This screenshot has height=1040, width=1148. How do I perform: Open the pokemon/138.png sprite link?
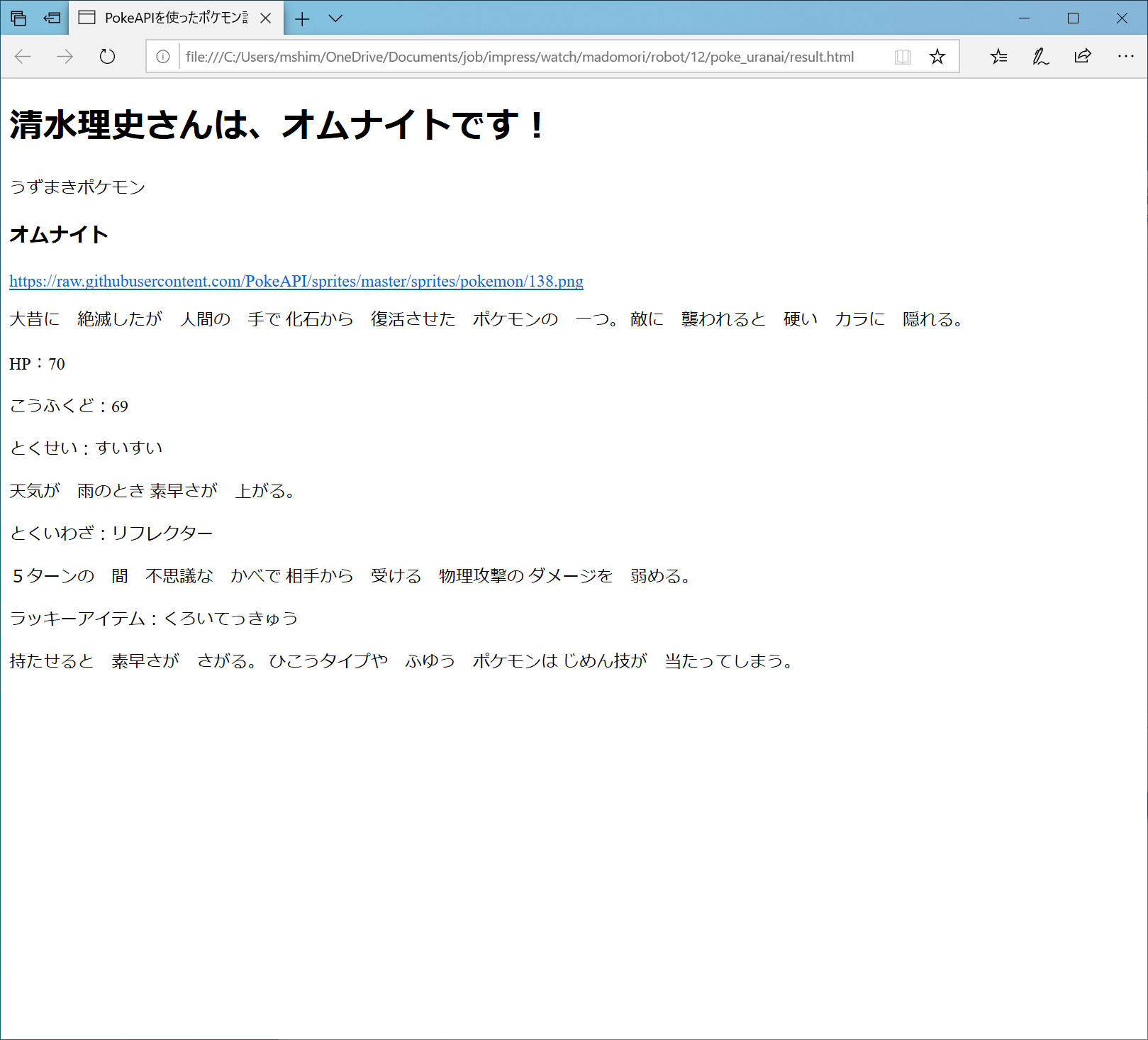296,281
